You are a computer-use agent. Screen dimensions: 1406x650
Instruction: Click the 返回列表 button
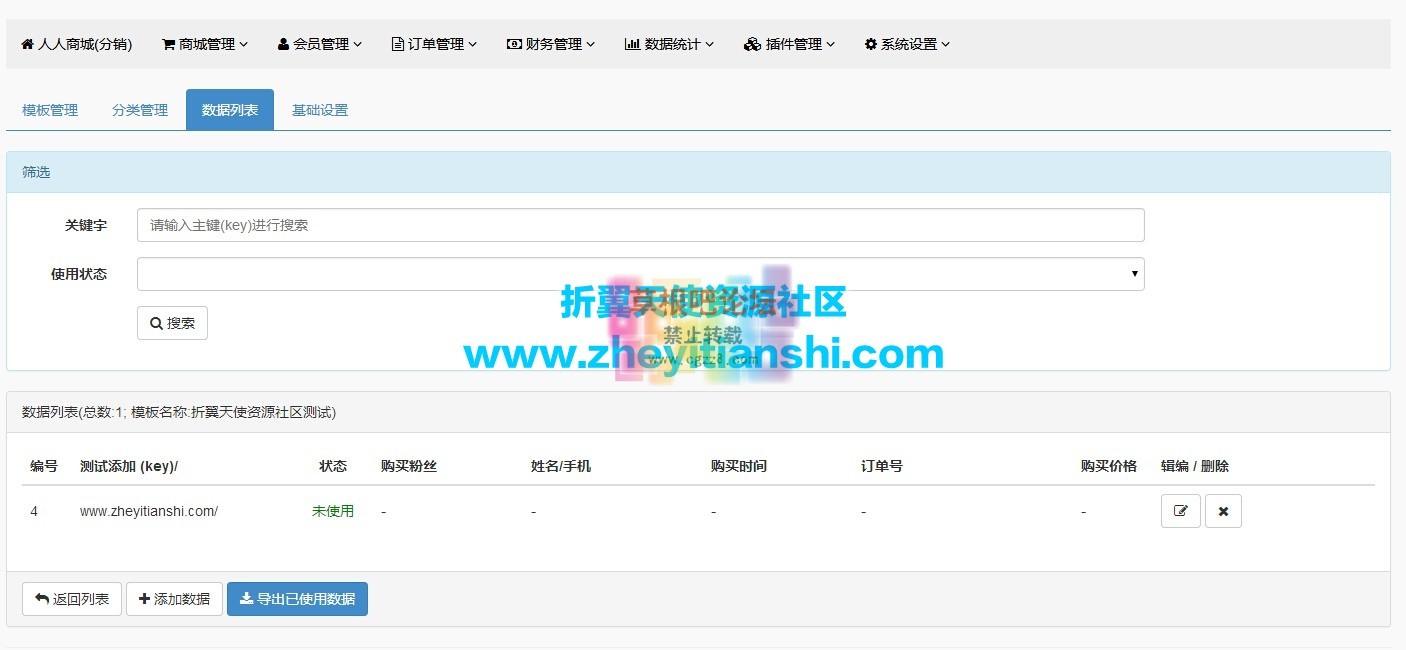[72, 599]
